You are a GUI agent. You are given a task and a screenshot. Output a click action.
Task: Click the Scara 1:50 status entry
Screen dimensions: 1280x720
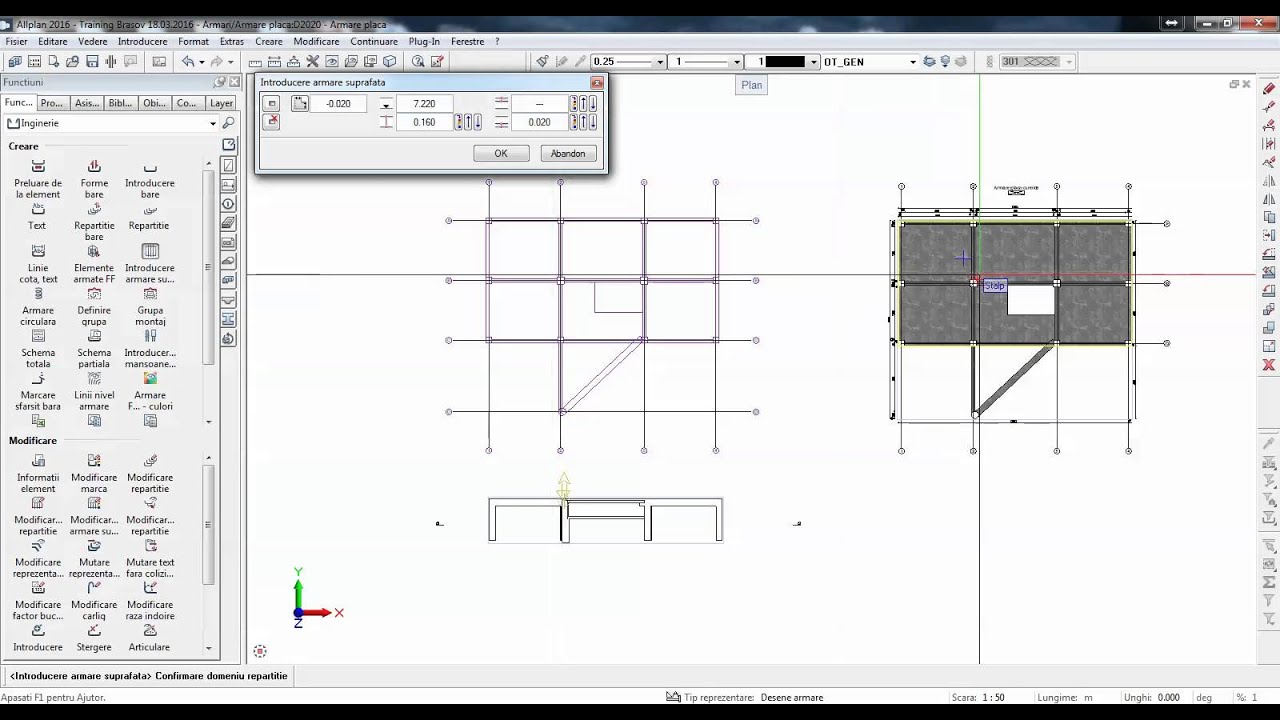(978, 697)
